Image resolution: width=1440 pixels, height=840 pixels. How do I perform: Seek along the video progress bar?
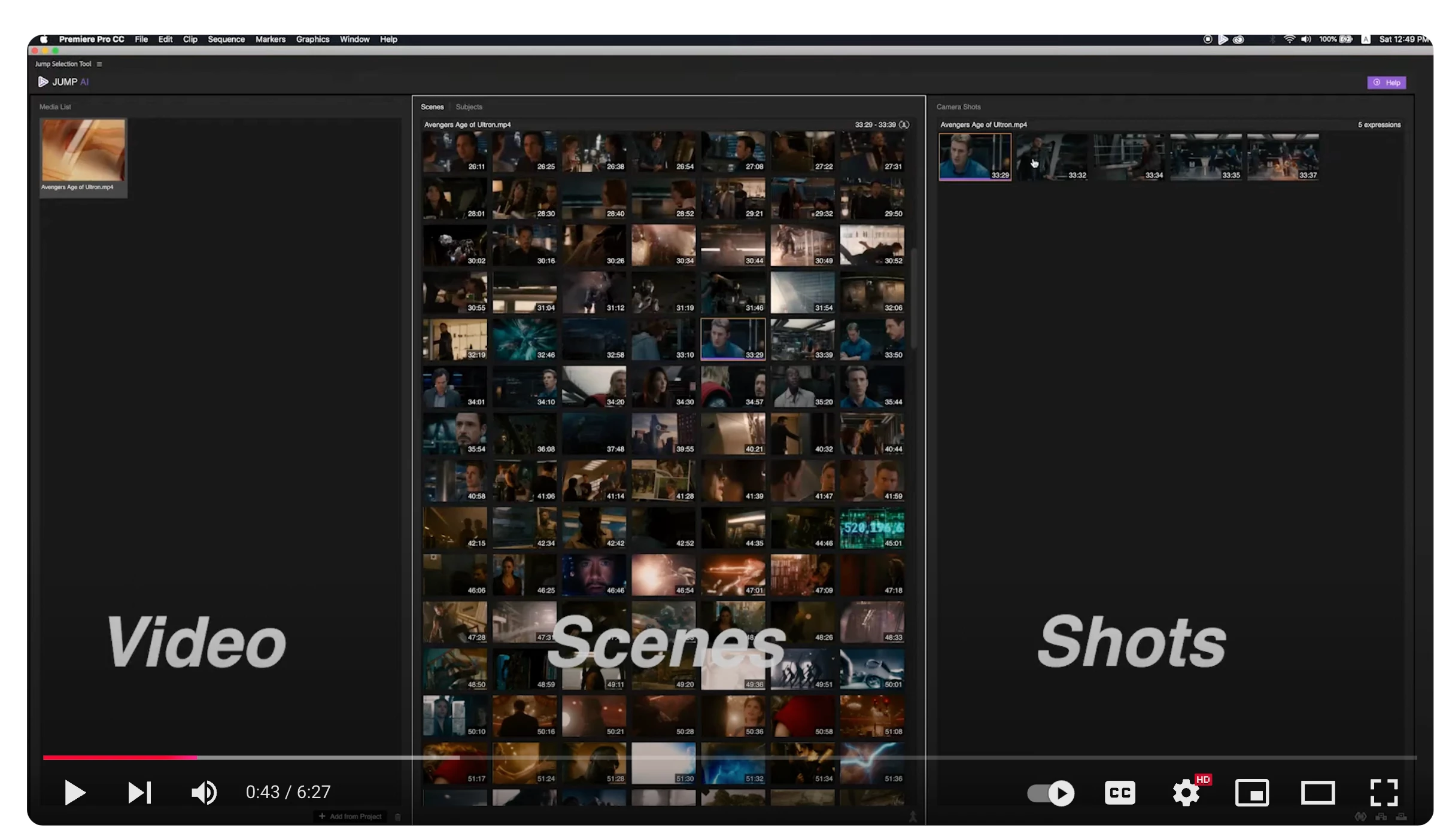(718, 757)
